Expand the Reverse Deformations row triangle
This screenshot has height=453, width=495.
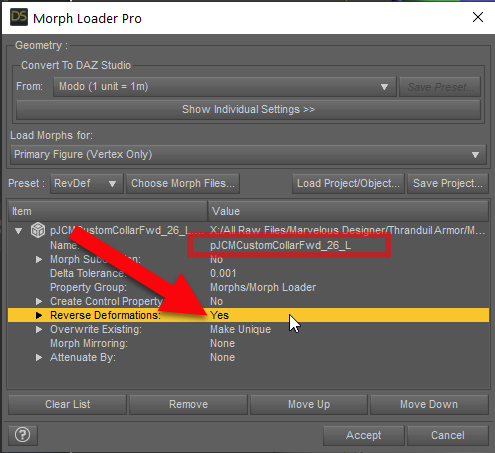pos(39,315)
